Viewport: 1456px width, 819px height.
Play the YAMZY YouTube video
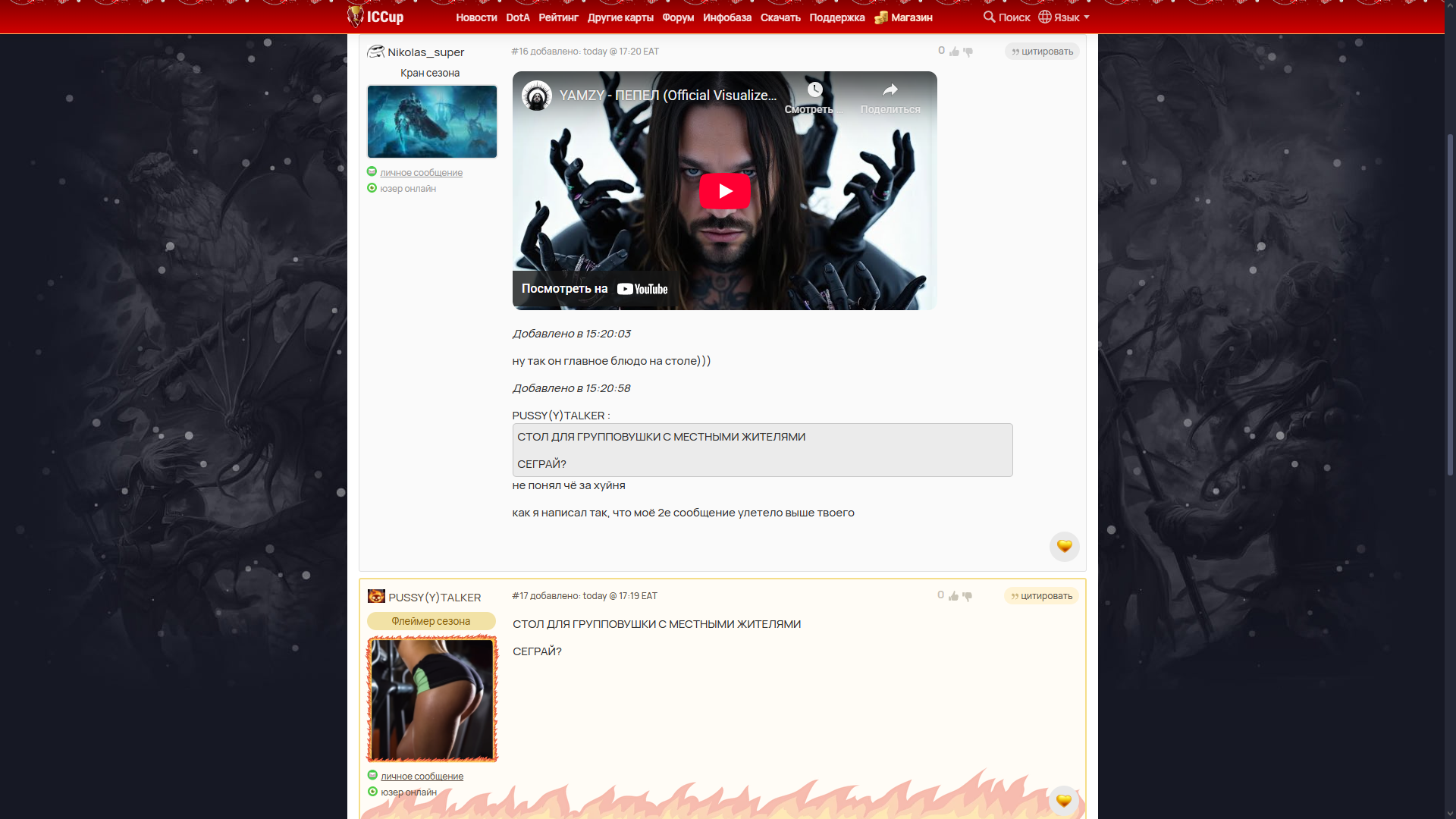pyautogui.click(x=724, y=191)
